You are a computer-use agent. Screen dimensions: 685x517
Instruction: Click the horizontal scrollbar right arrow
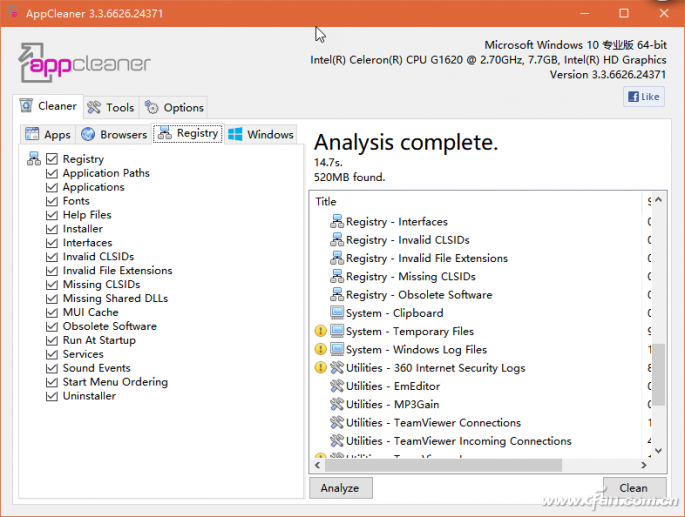643,465
